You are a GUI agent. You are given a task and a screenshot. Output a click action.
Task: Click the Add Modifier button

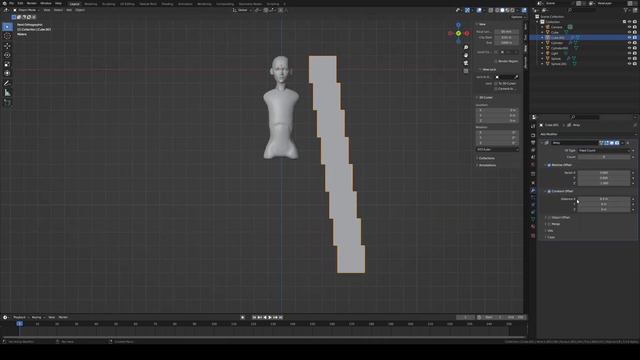point(549,134)
